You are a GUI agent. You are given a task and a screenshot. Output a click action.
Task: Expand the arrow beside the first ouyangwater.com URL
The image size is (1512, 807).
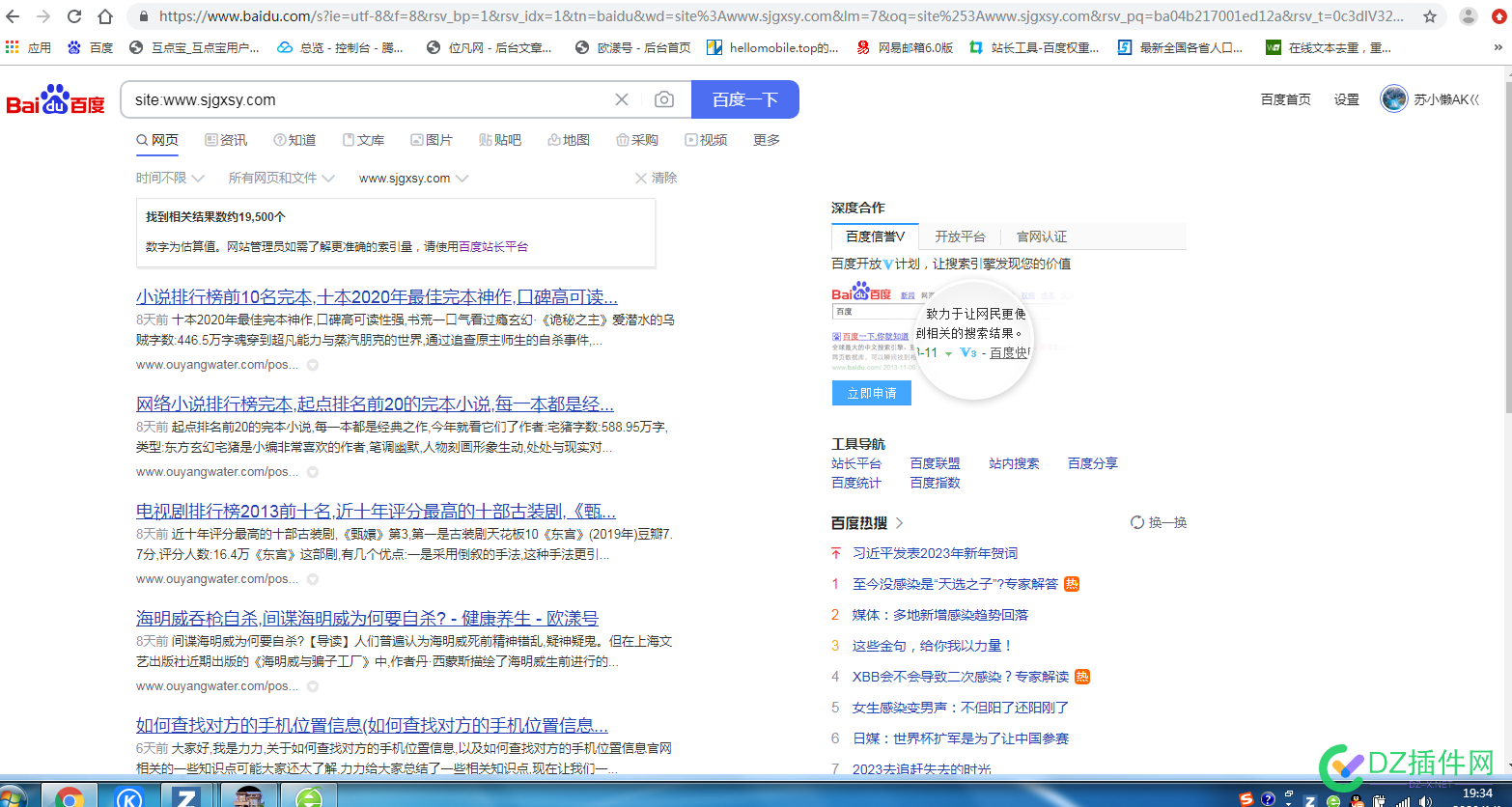pyautogui.click(x=312, y=366)
